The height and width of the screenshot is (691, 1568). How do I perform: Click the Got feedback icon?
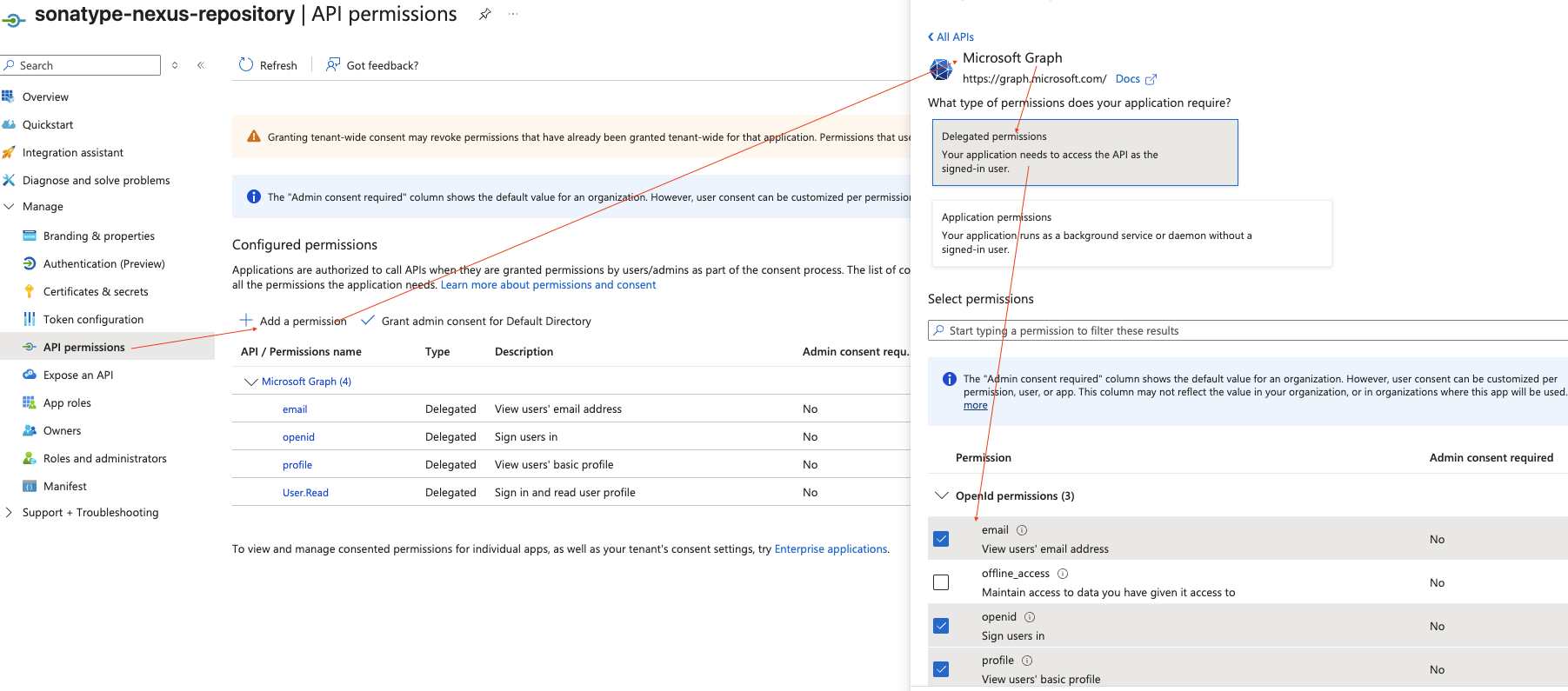pyautogui.click(x=333, y=64)
